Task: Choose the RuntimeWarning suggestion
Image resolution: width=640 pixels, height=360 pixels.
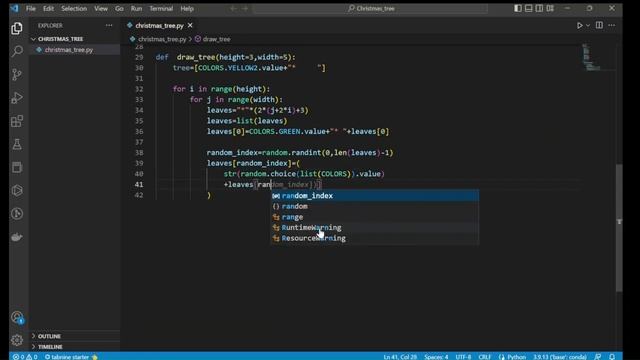Action: coord(375,227)
